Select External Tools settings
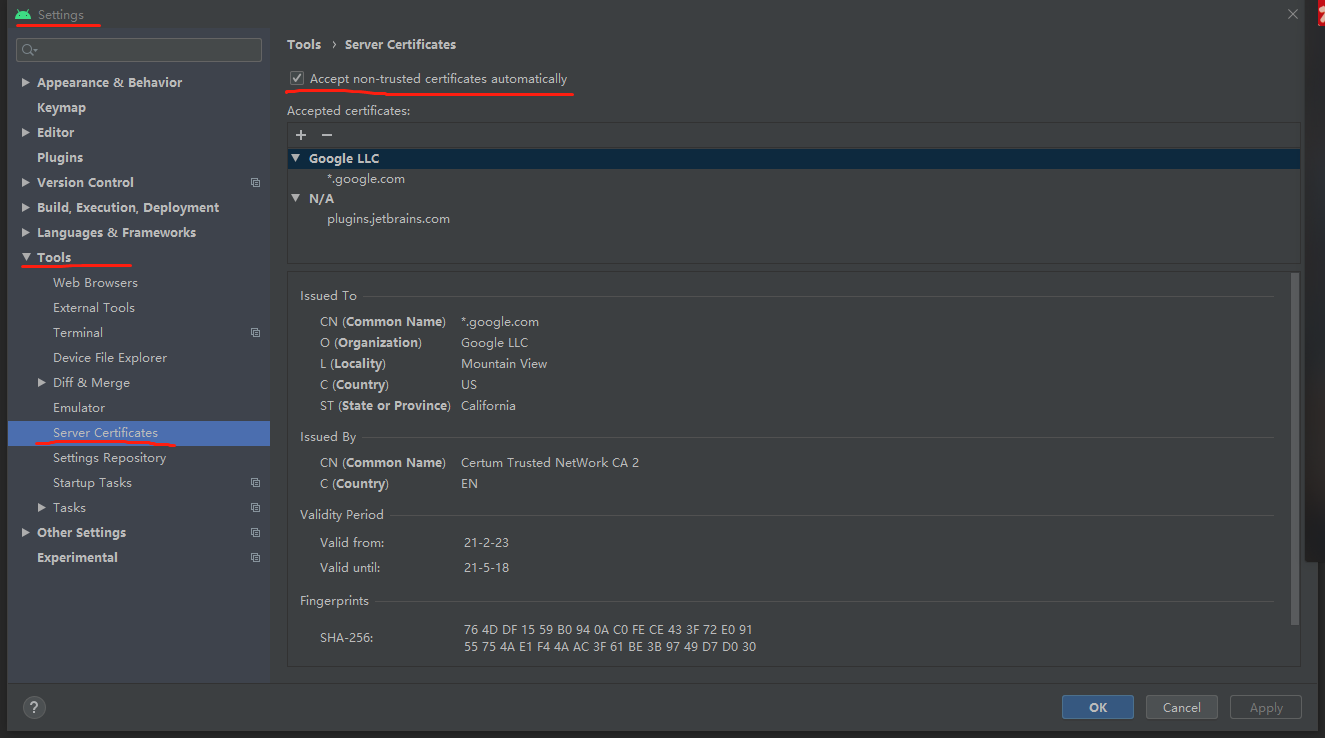 pyautogui.click(x=94, y=308)
